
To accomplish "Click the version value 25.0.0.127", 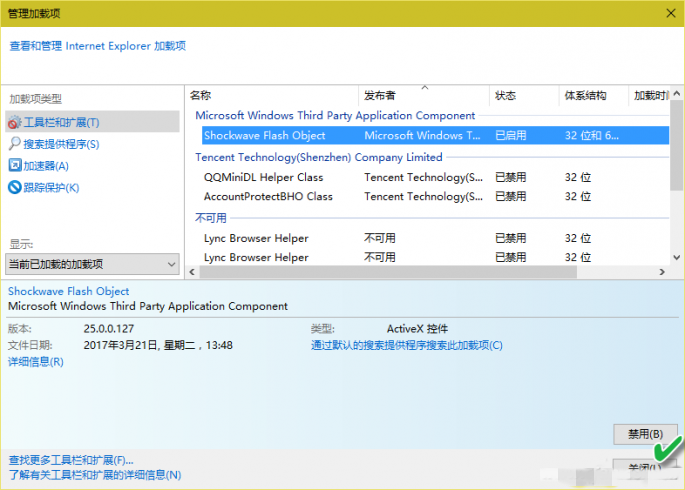I will (109, 329).
